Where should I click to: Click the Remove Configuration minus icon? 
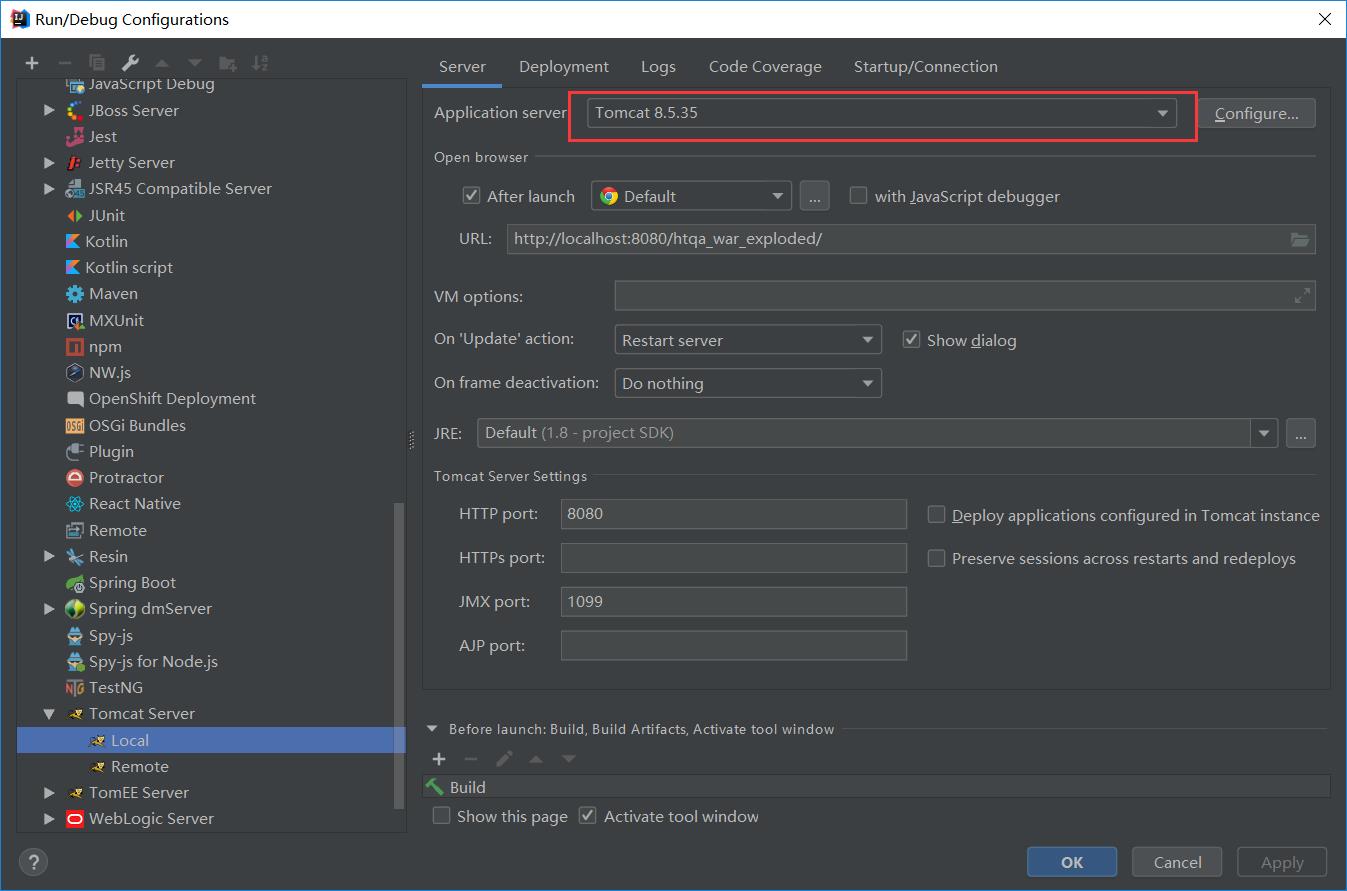(64, 63)
